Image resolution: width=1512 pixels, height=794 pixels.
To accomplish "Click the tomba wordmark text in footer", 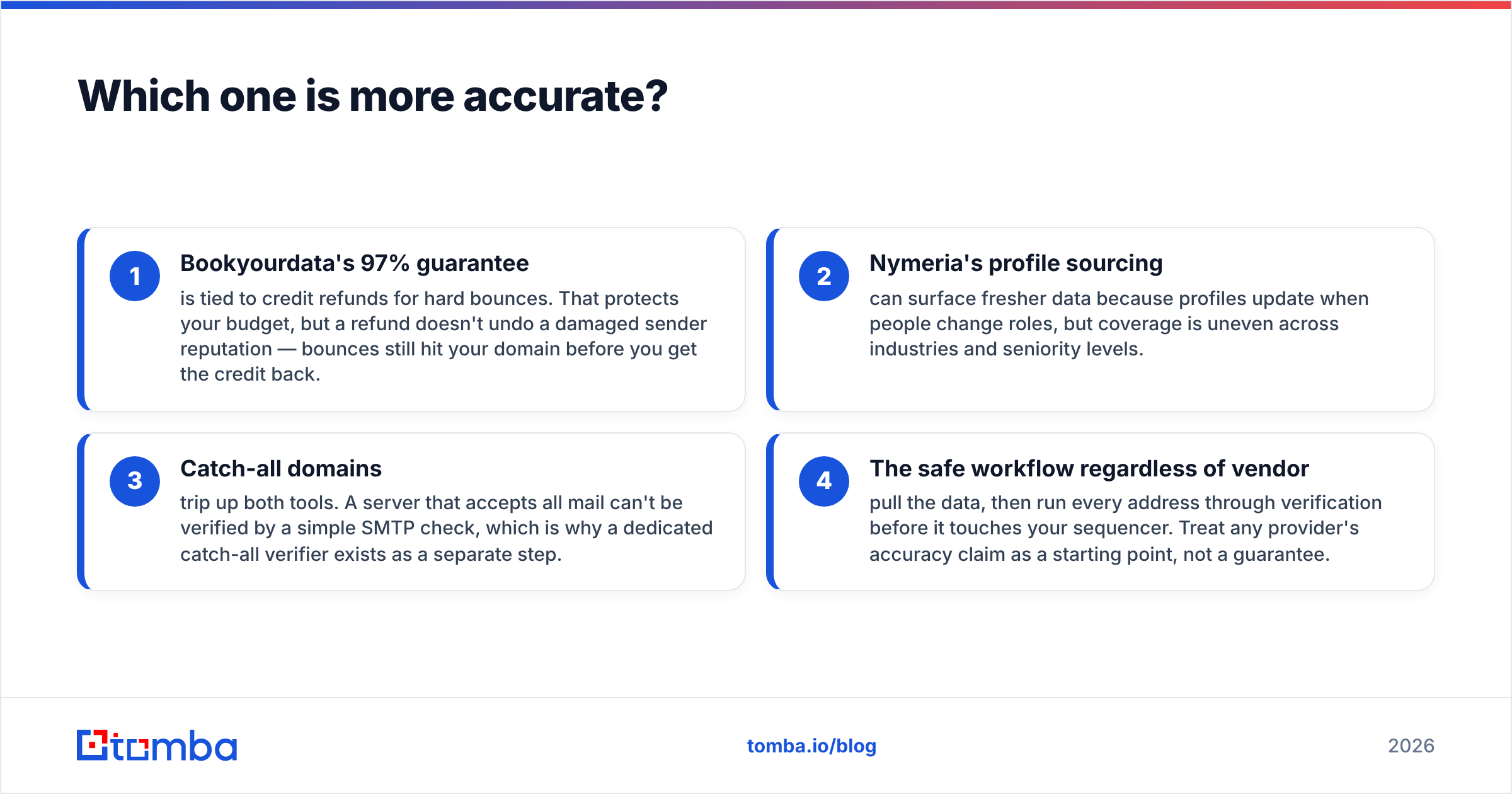I will [x=175, y=745].
